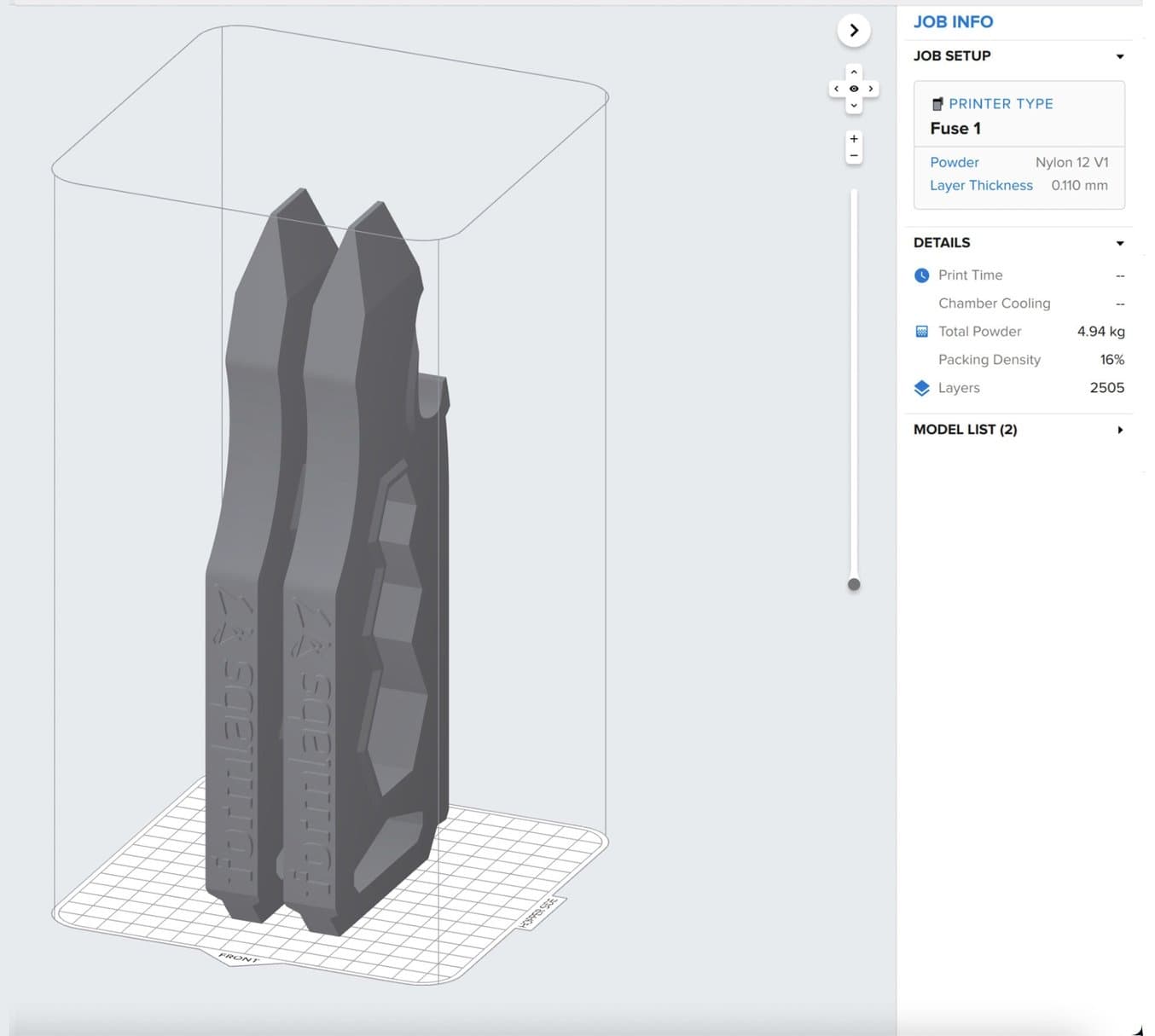Click the Layer Thickness setting link
Image resolution: width=1155 pixels, height=1036 pixels.
[x=981, y=185]
